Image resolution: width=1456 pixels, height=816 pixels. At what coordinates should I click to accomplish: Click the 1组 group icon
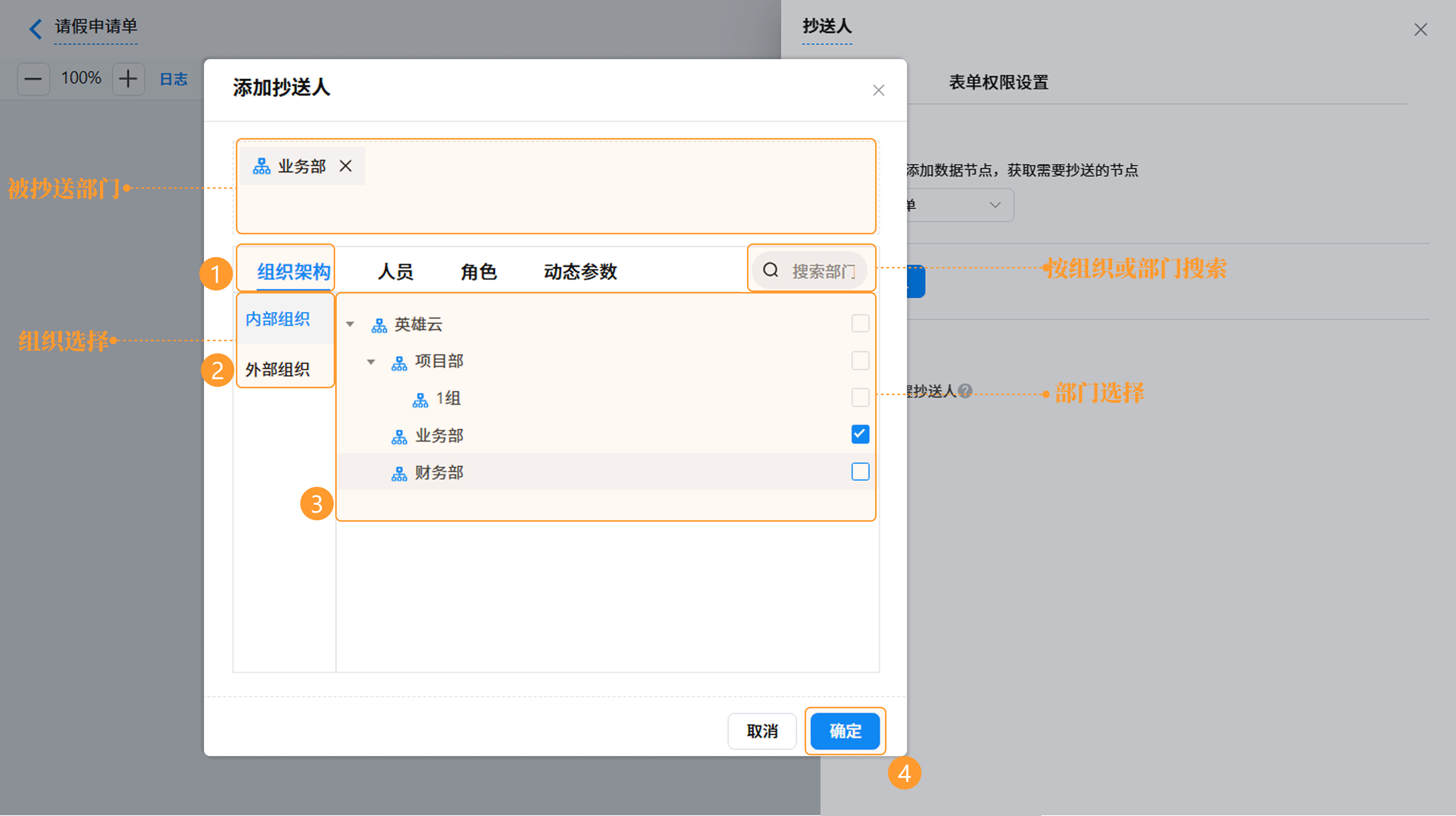pyautogui.click(x=420, y=400)
